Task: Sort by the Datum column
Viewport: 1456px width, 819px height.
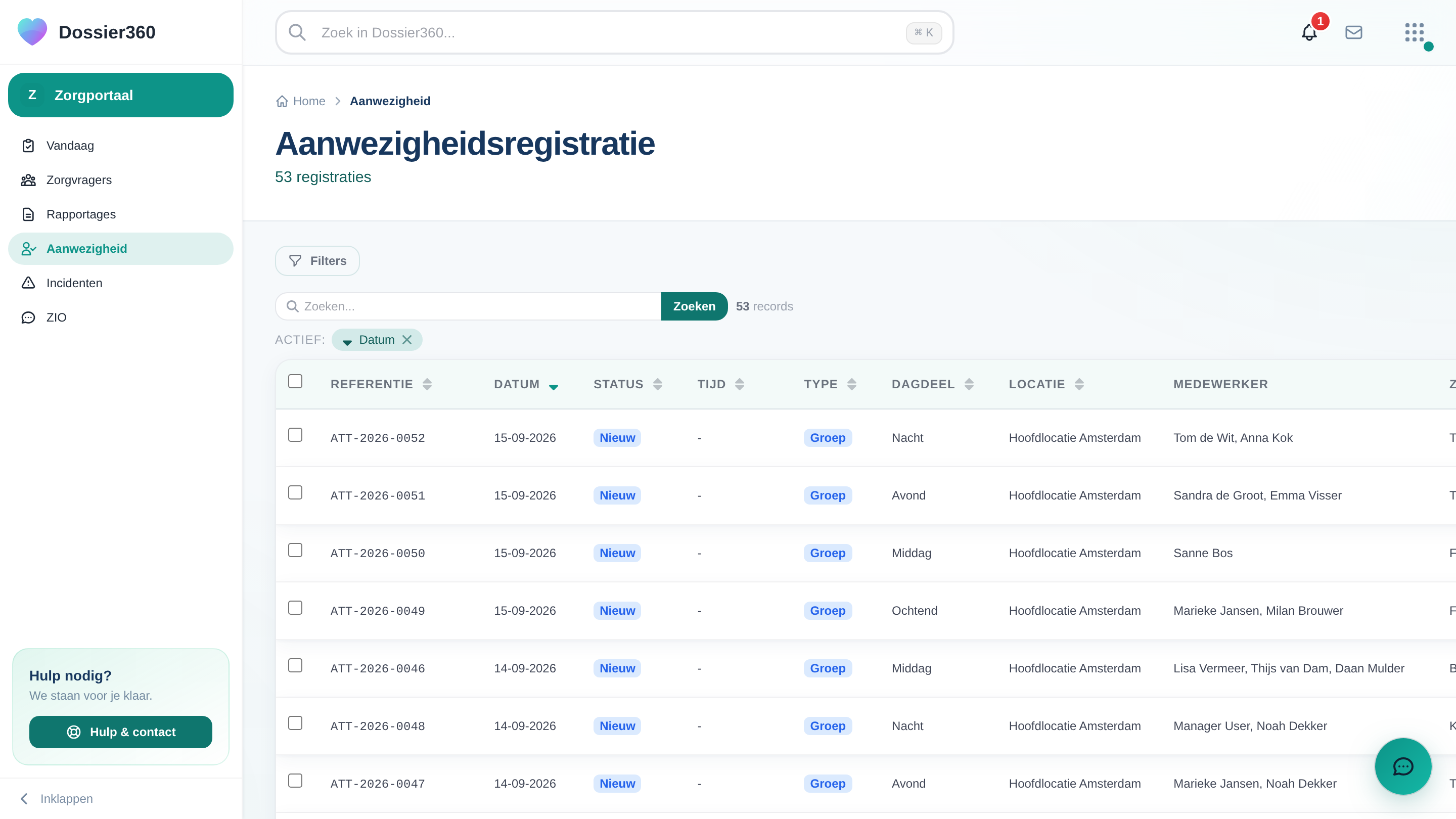Action: pyautogui.click(x=526, y=384)
